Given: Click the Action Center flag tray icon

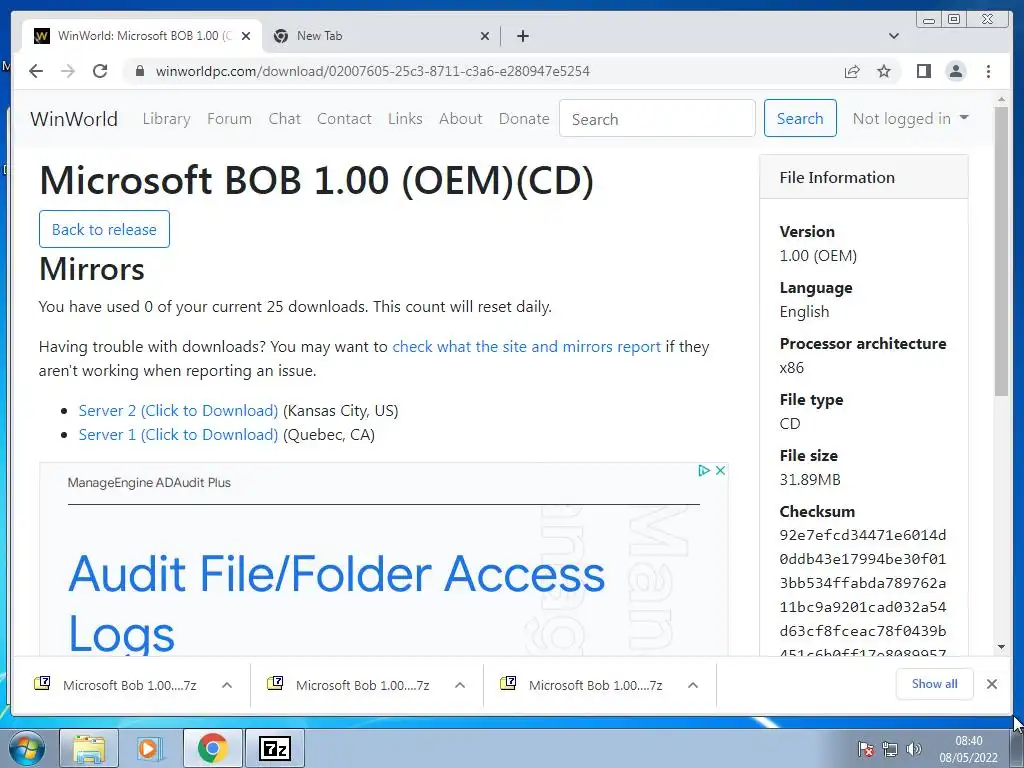Looking at the screenshot, I should 866,749.
